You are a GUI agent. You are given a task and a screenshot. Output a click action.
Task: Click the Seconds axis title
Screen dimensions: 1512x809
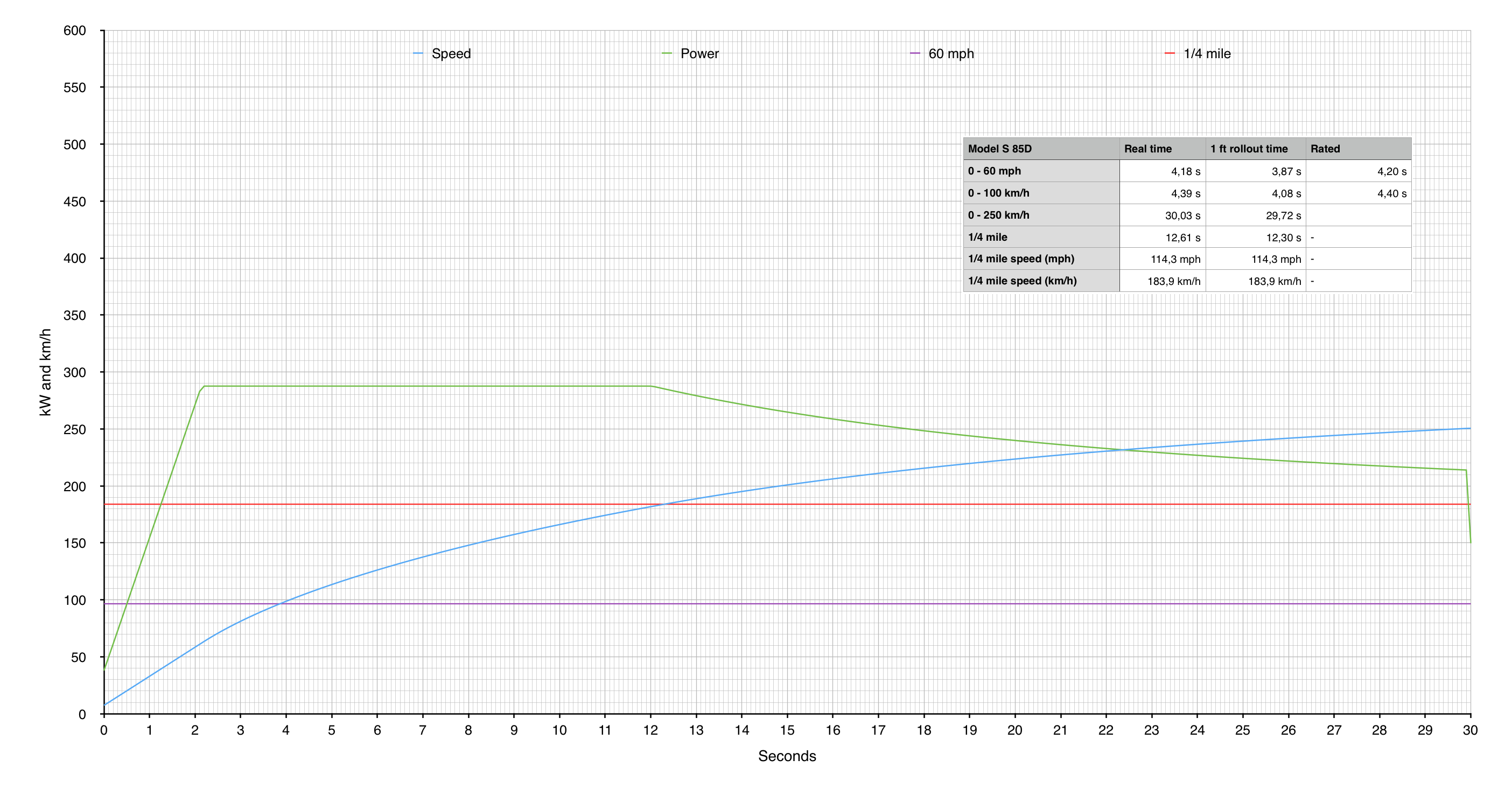[787, 756]
